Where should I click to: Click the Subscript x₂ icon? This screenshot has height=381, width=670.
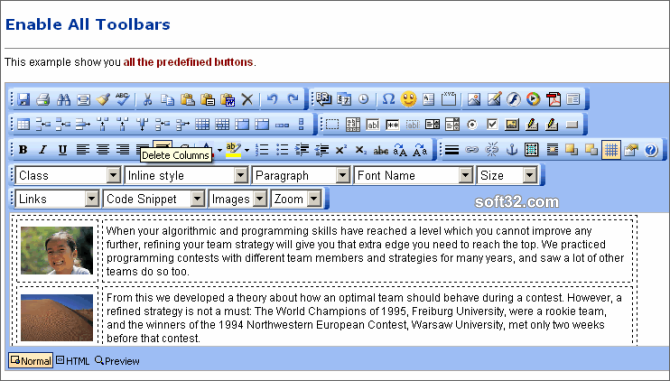click(361, 149)
